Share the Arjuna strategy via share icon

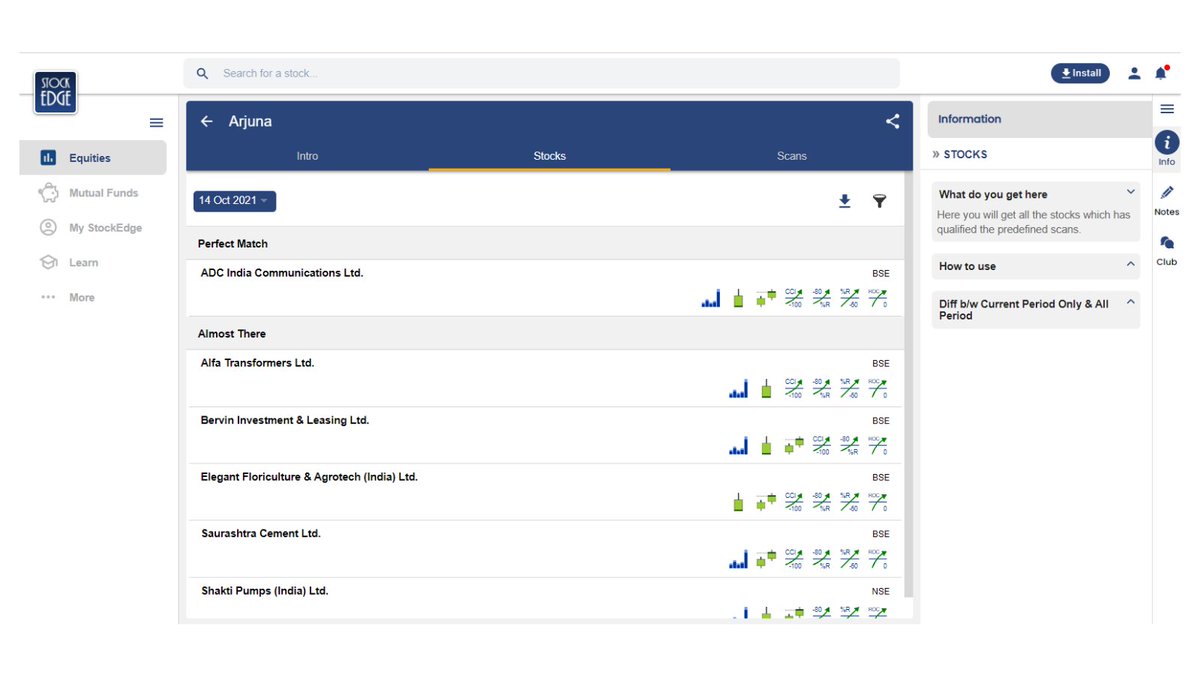pyautogui.click(x=892, y=121)
